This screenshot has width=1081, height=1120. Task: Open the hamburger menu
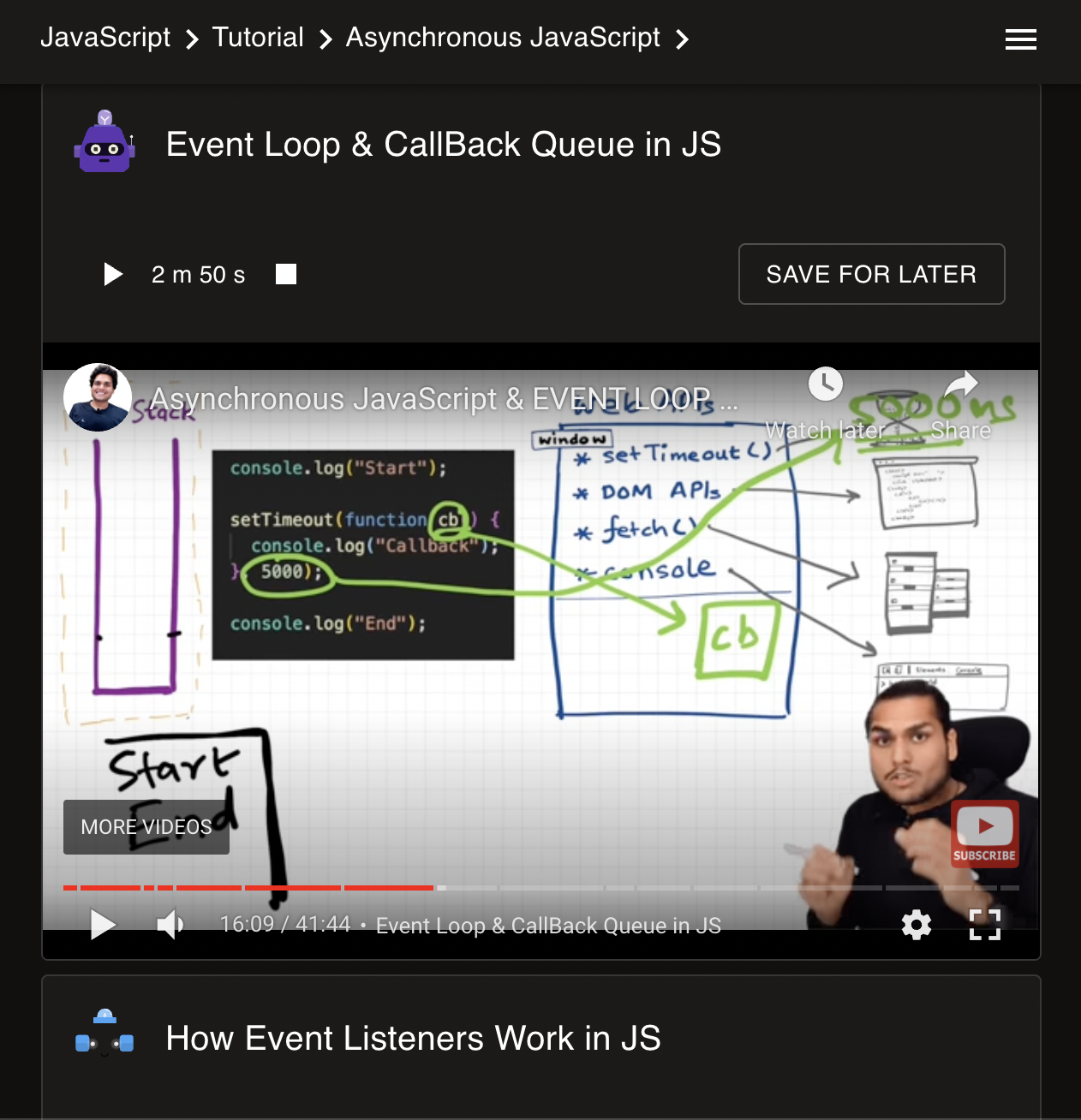[x=1020, y=39]
